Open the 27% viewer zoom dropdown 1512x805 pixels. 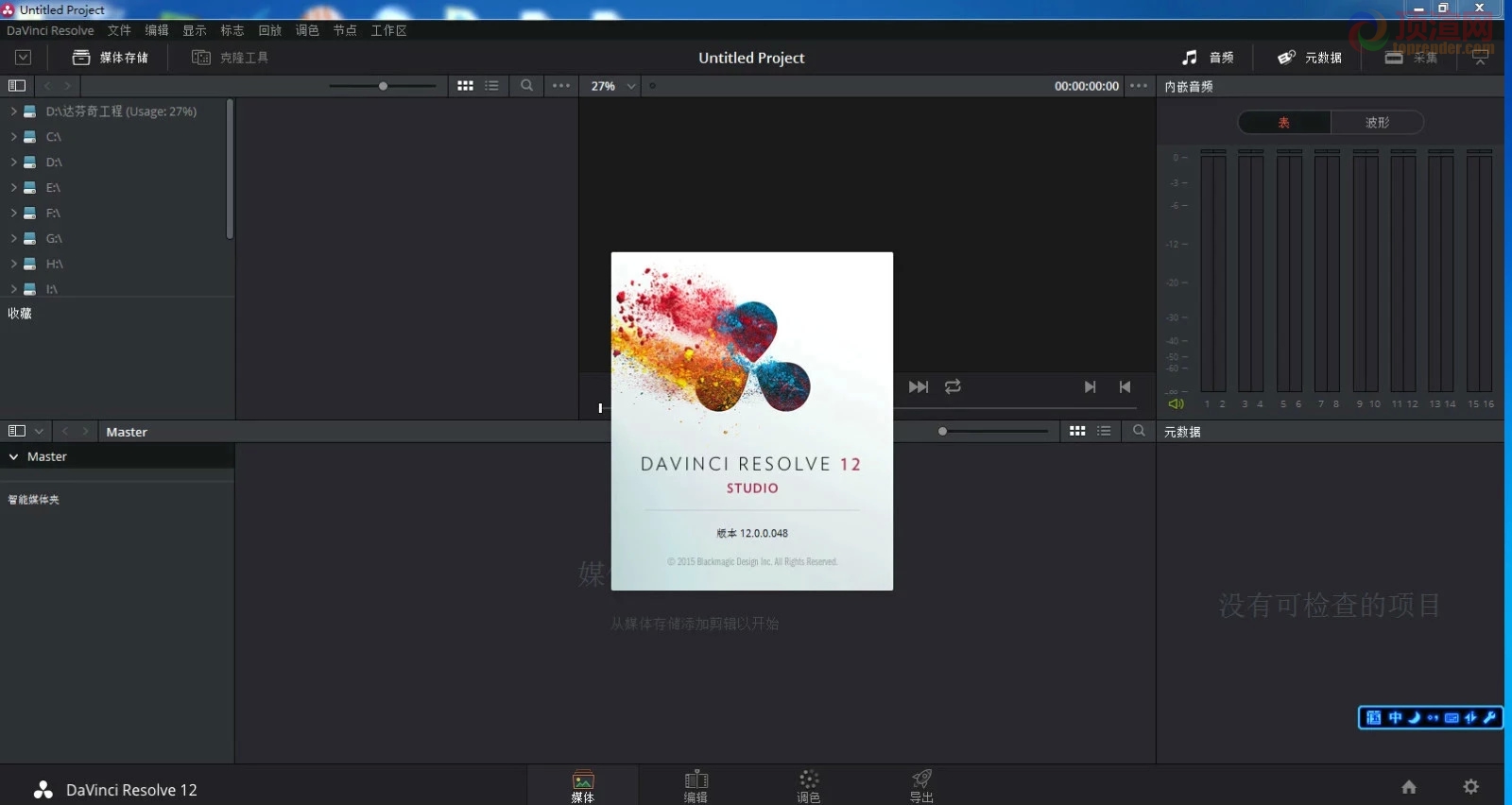613,86
